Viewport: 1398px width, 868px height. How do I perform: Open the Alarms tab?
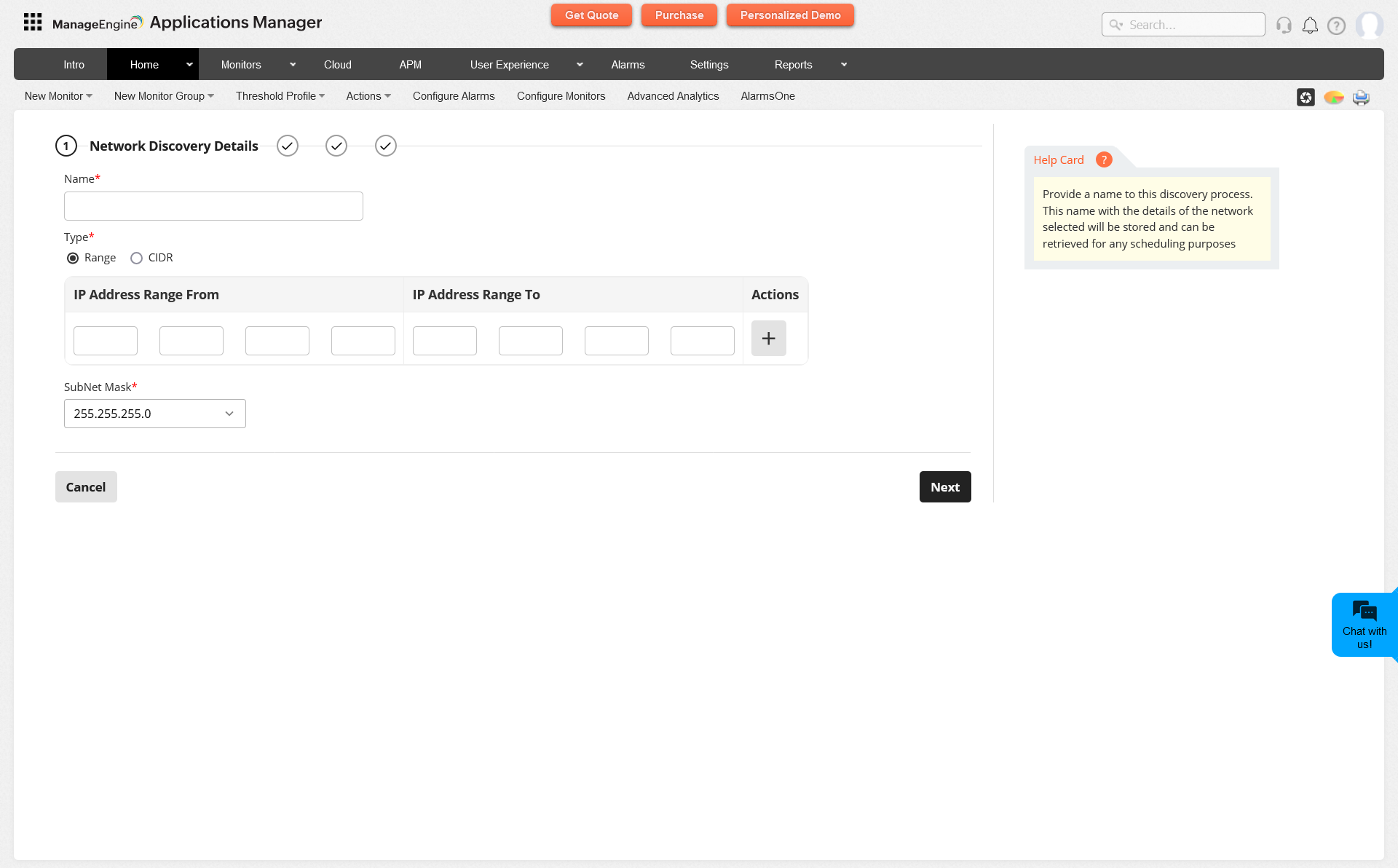pos(628,65)
